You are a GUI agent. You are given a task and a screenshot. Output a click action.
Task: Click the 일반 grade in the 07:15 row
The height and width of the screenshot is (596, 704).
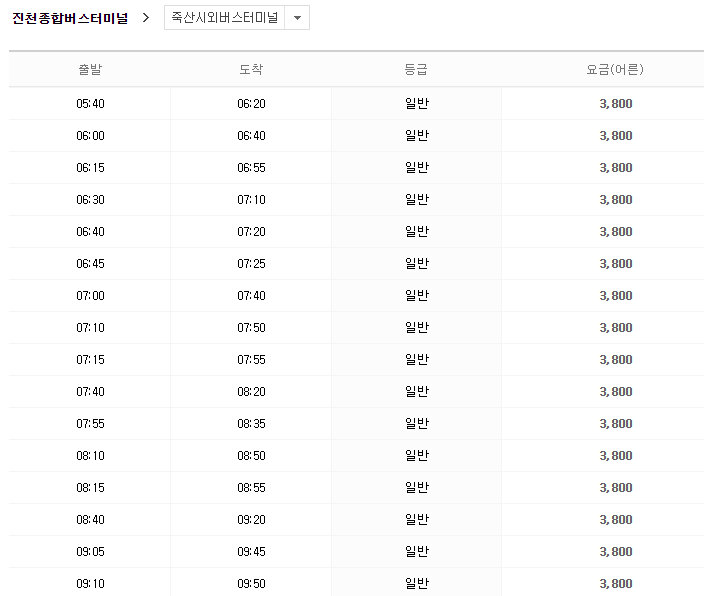point(416,360)
